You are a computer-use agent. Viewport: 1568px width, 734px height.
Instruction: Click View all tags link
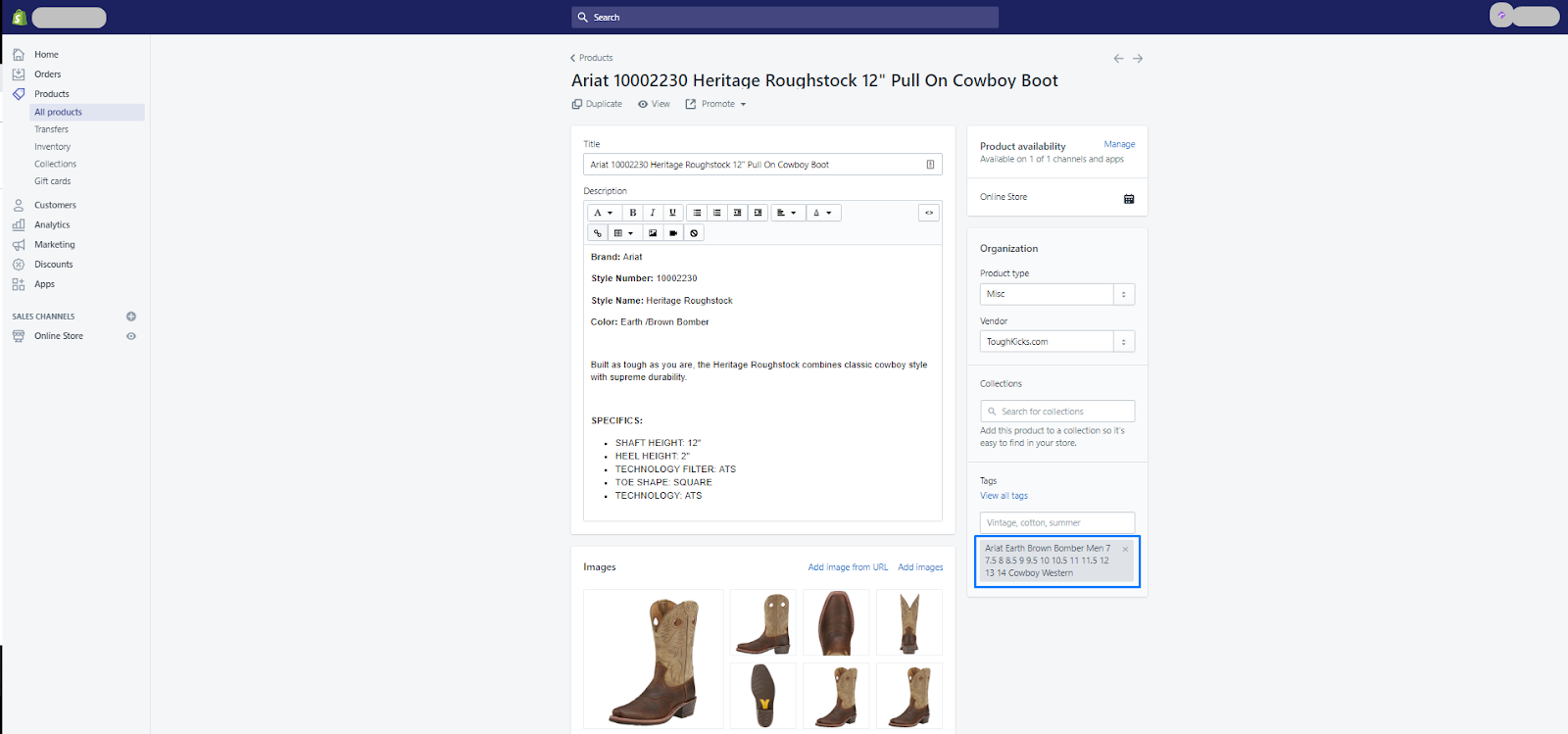tap(1004, 496)
